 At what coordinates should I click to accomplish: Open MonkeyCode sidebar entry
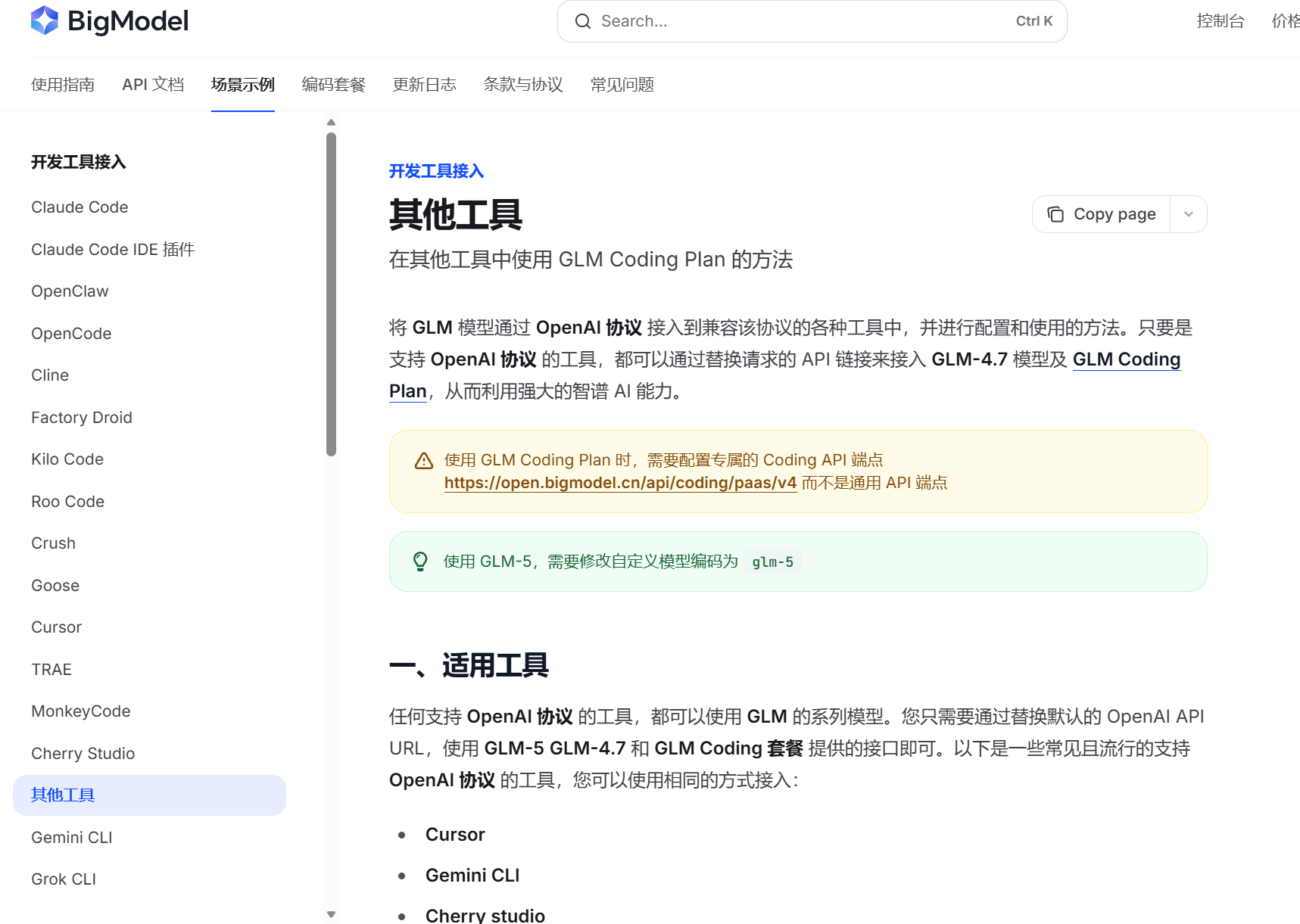click(81, 711)
